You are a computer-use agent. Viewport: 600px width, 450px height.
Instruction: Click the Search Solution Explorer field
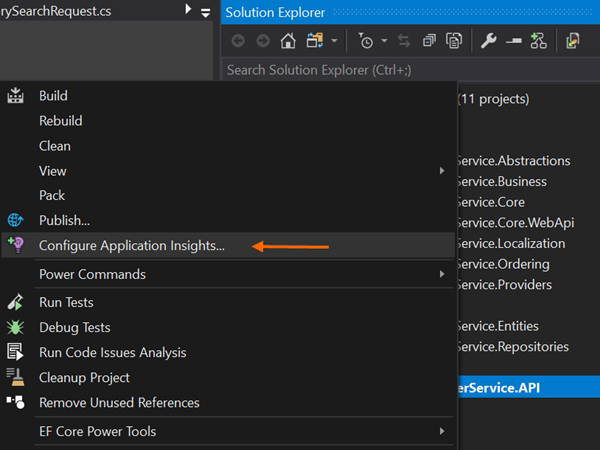400,70
